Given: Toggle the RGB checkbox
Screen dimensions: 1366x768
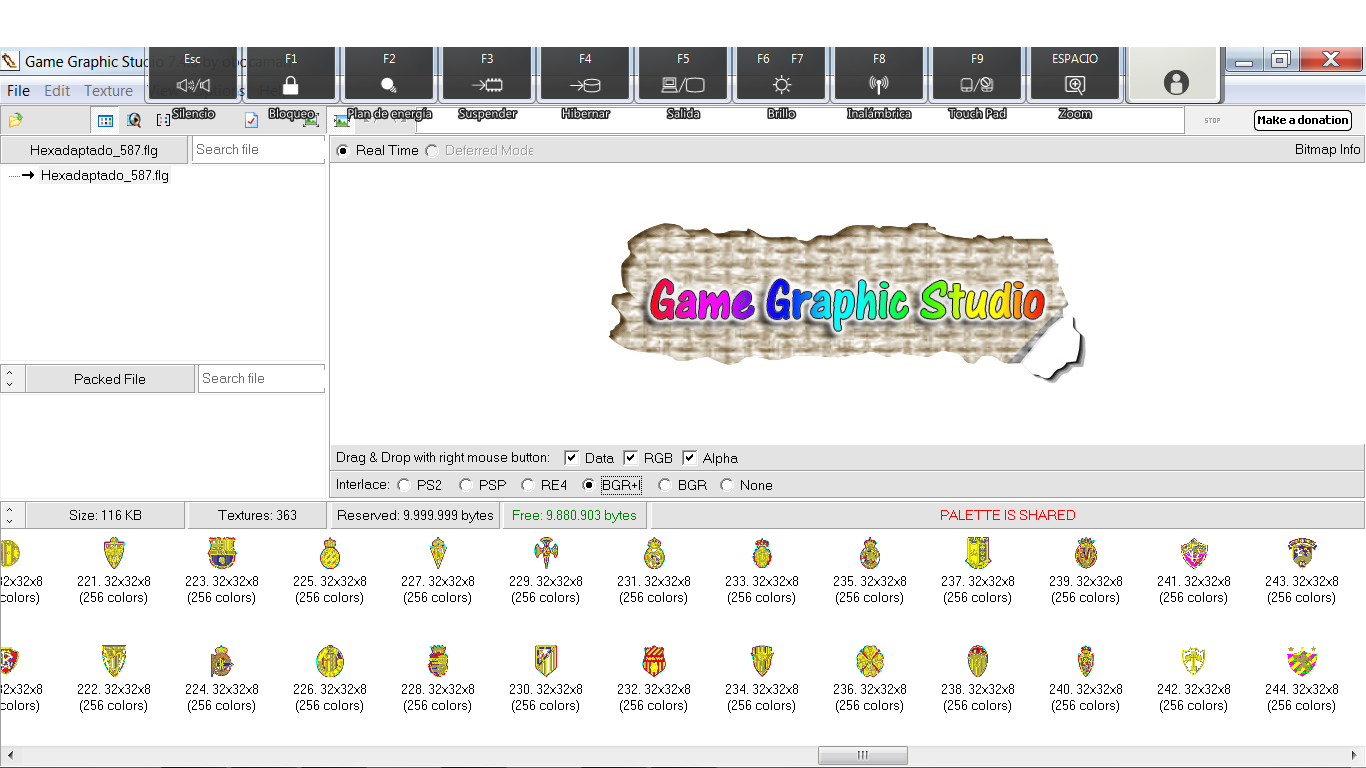Looking at the screenshot, I should click(631, 458).
